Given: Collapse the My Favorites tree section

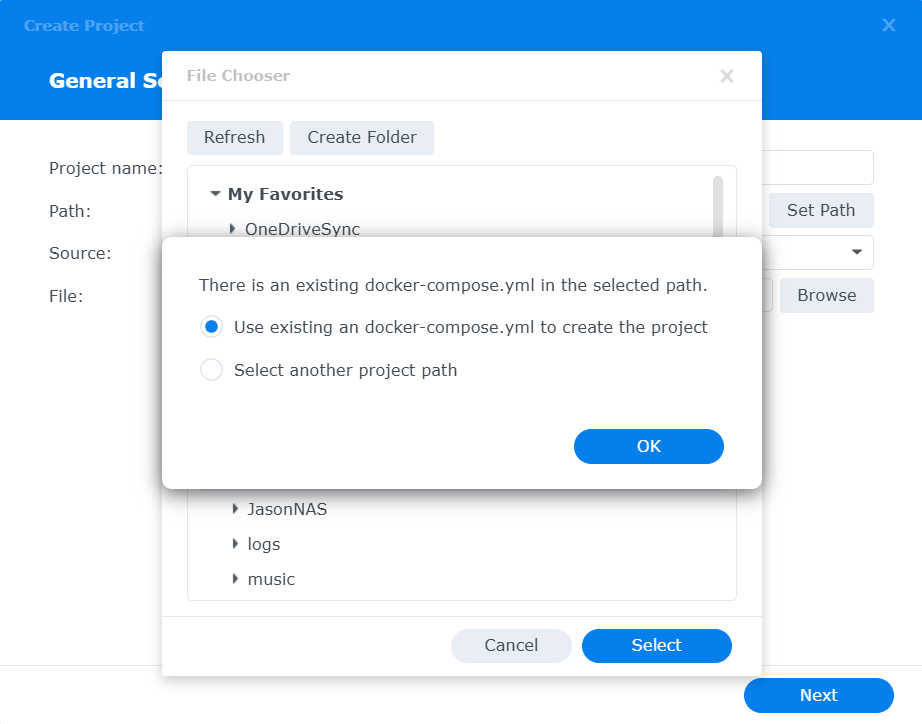Looking at the screenshot, I should pyautogui.click(x=215, y=194).
